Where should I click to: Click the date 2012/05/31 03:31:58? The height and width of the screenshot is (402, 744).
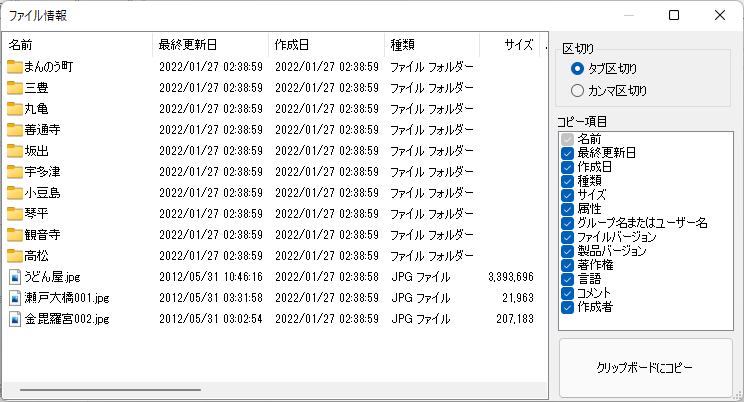(x=211, y=298)
